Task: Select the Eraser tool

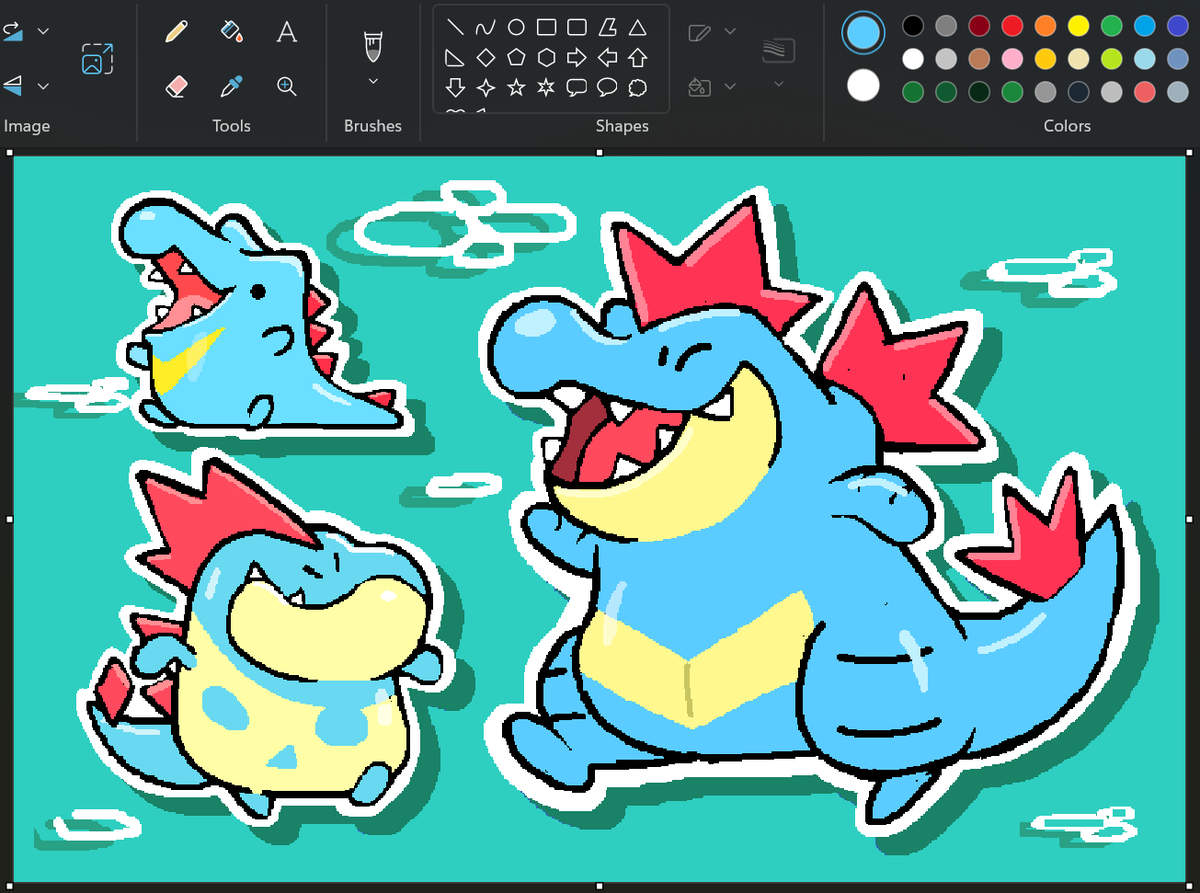Action: click(x=176, y=87)
